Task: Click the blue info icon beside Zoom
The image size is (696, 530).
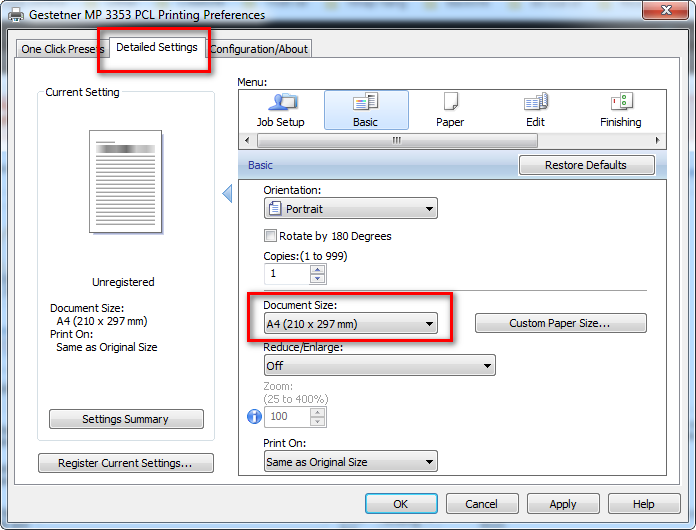Action: pyautogui.click(x=254, y=416)
